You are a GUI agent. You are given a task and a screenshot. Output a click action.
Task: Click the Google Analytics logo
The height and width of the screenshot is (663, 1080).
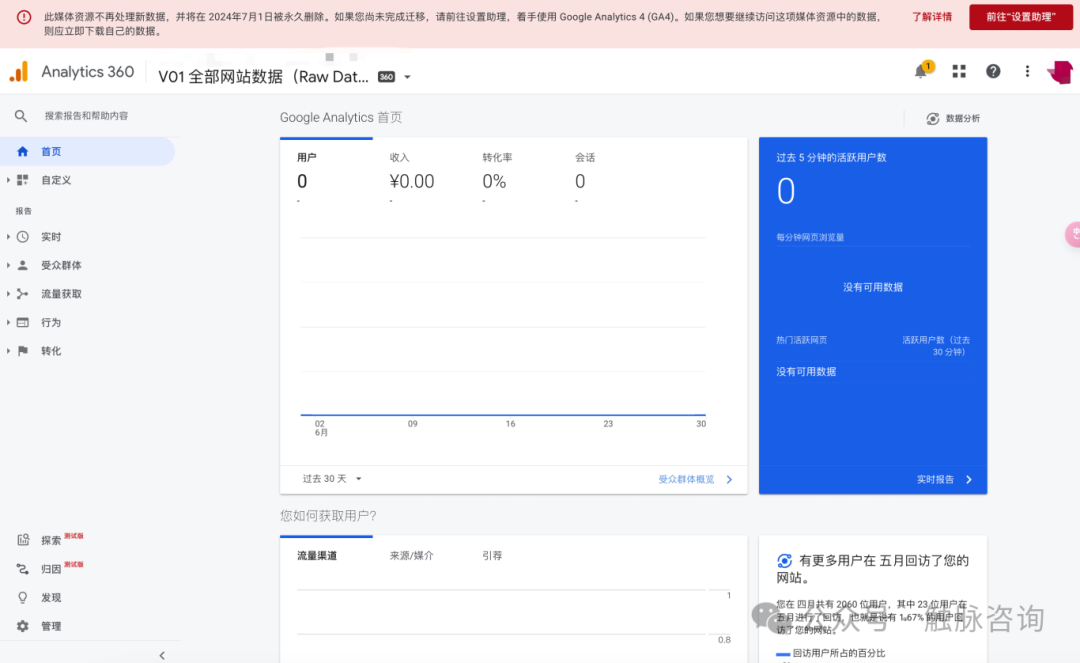19,72
